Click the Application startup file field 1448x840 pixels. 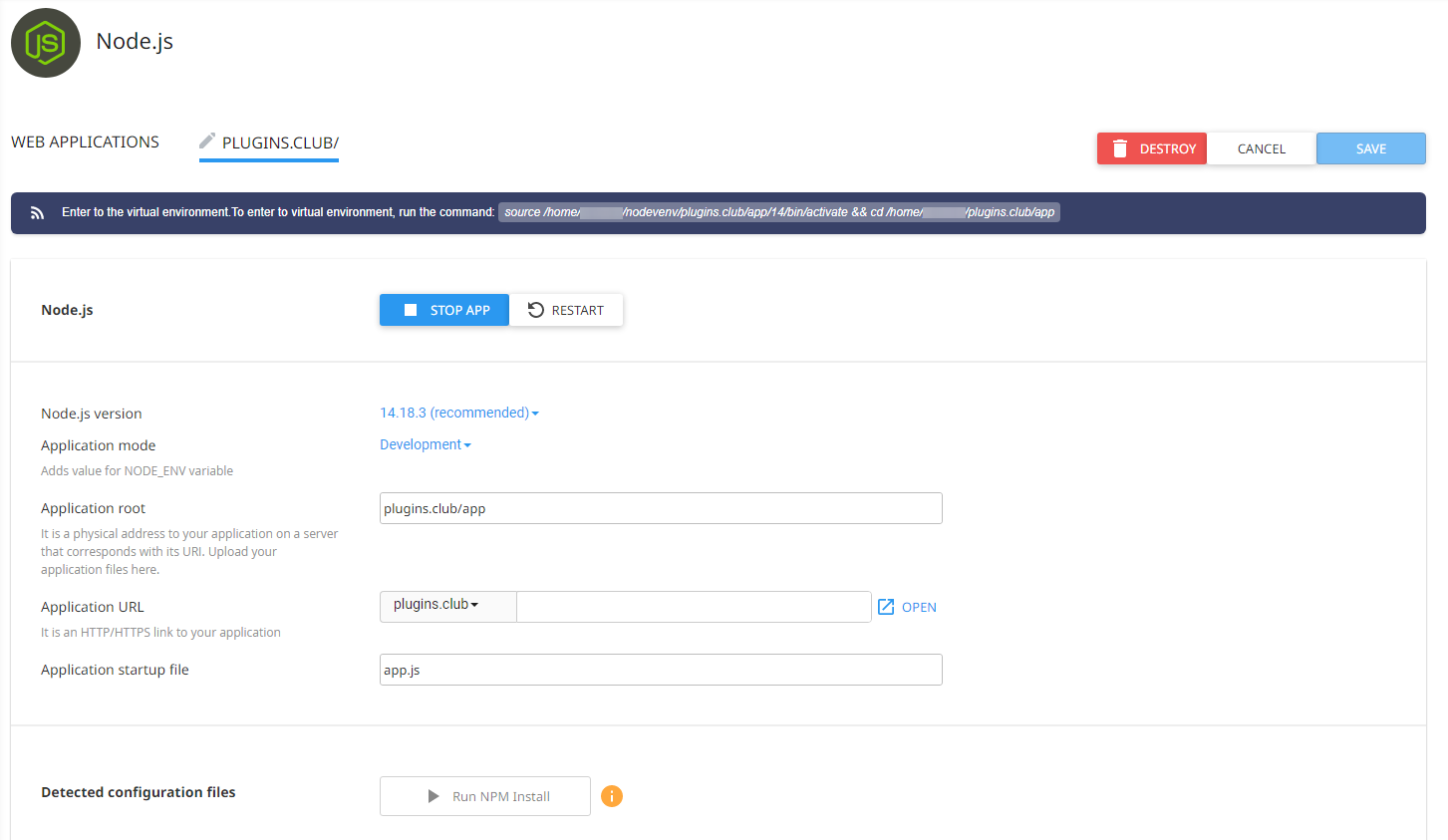(661, 670)
